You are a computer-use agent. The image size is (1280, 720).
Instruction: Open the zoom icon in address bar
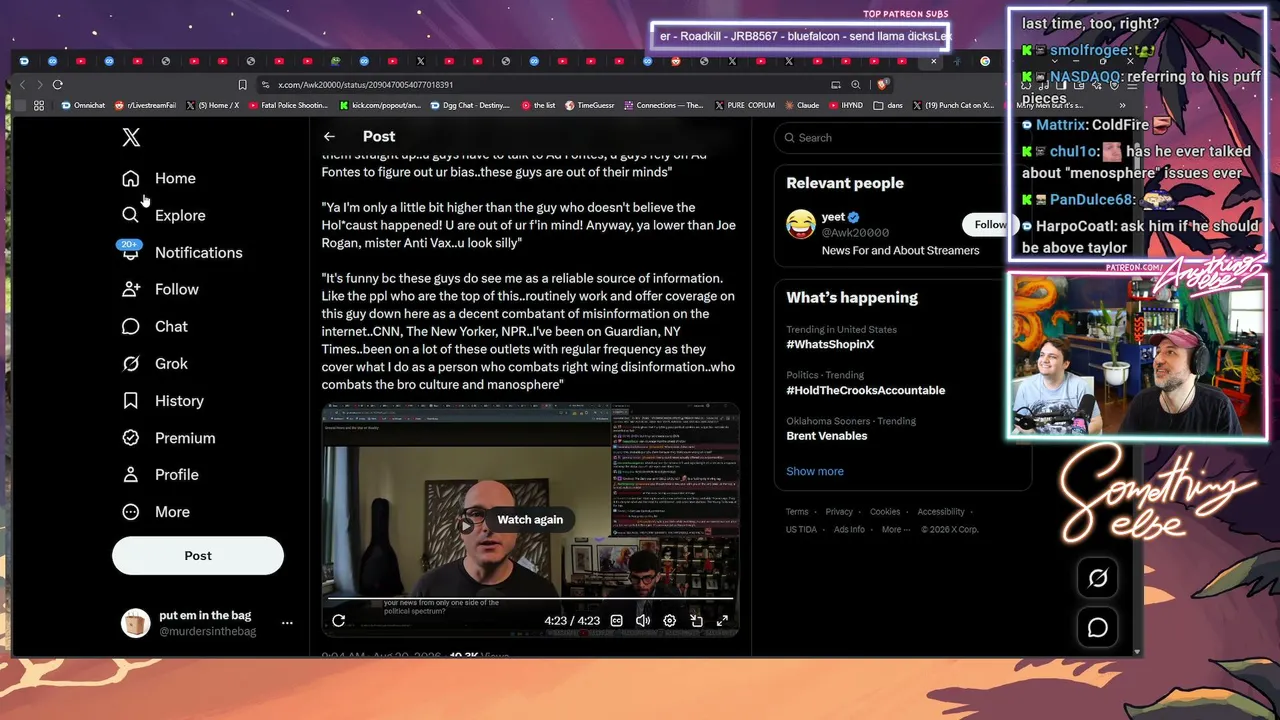coord(856,85)
